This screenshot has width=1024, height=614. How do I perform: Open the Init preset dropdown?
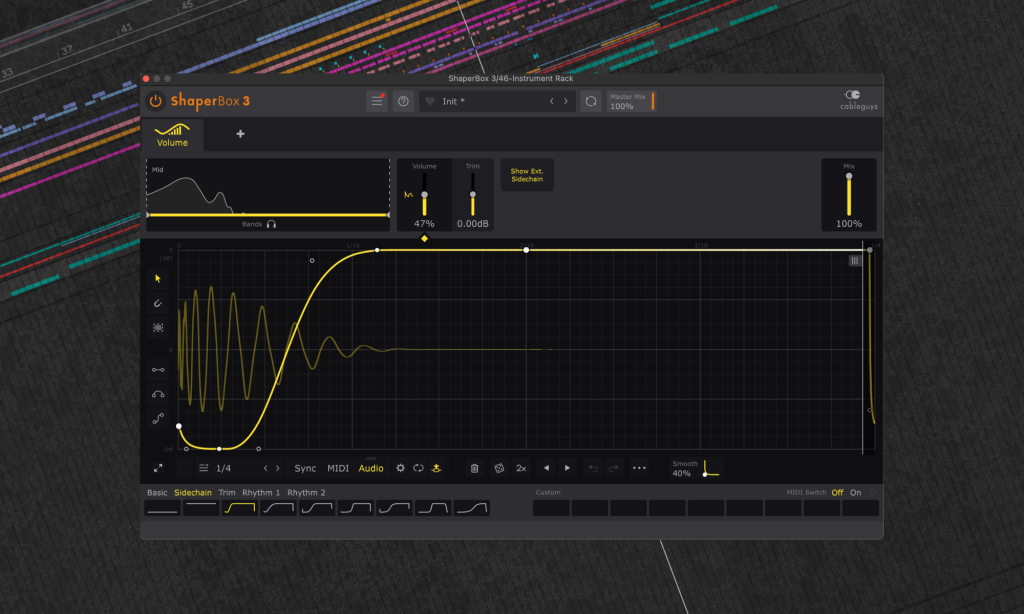click(490, 101)
